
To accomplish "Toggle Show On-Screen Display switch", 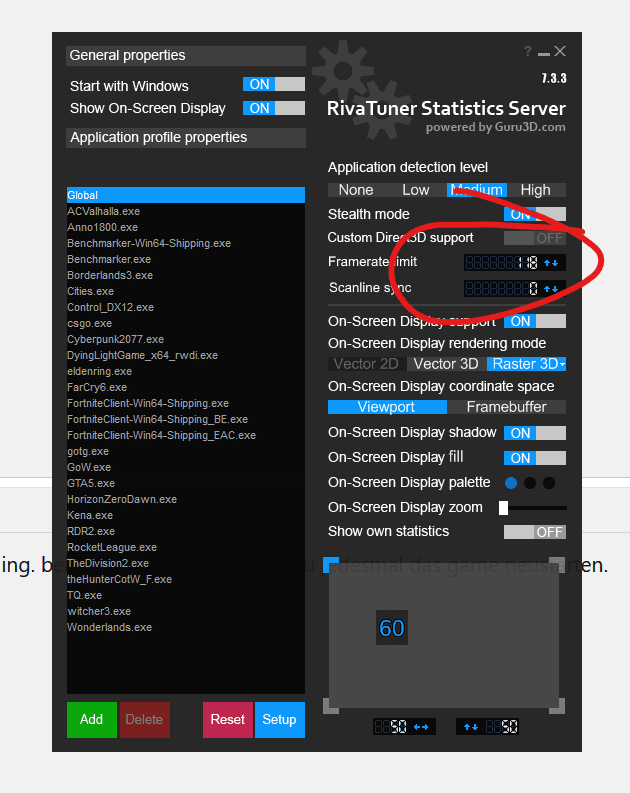I will coord(274,108).
